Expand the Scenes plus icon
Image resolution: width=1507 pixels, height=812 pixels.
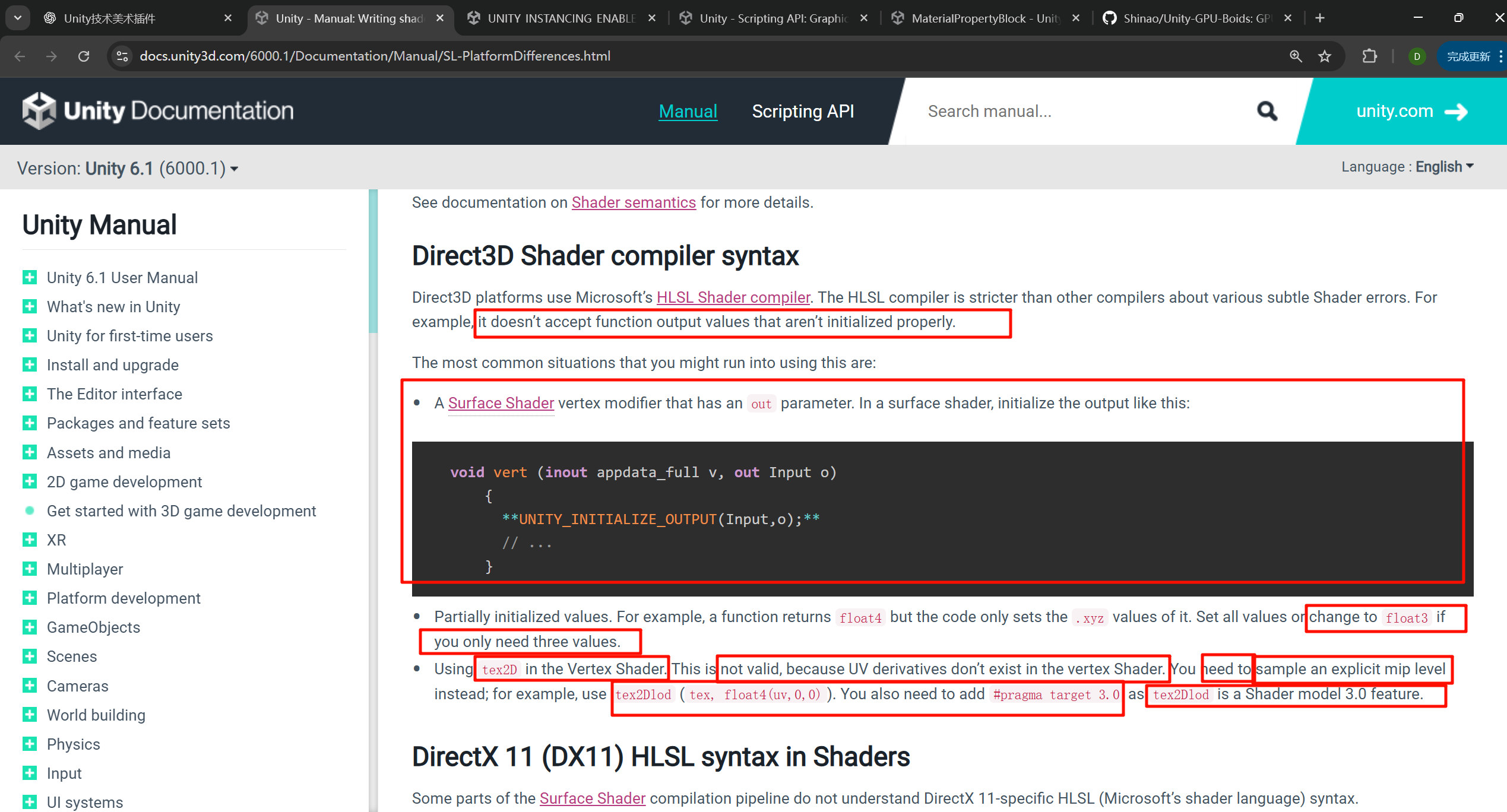tap(30, 656)
